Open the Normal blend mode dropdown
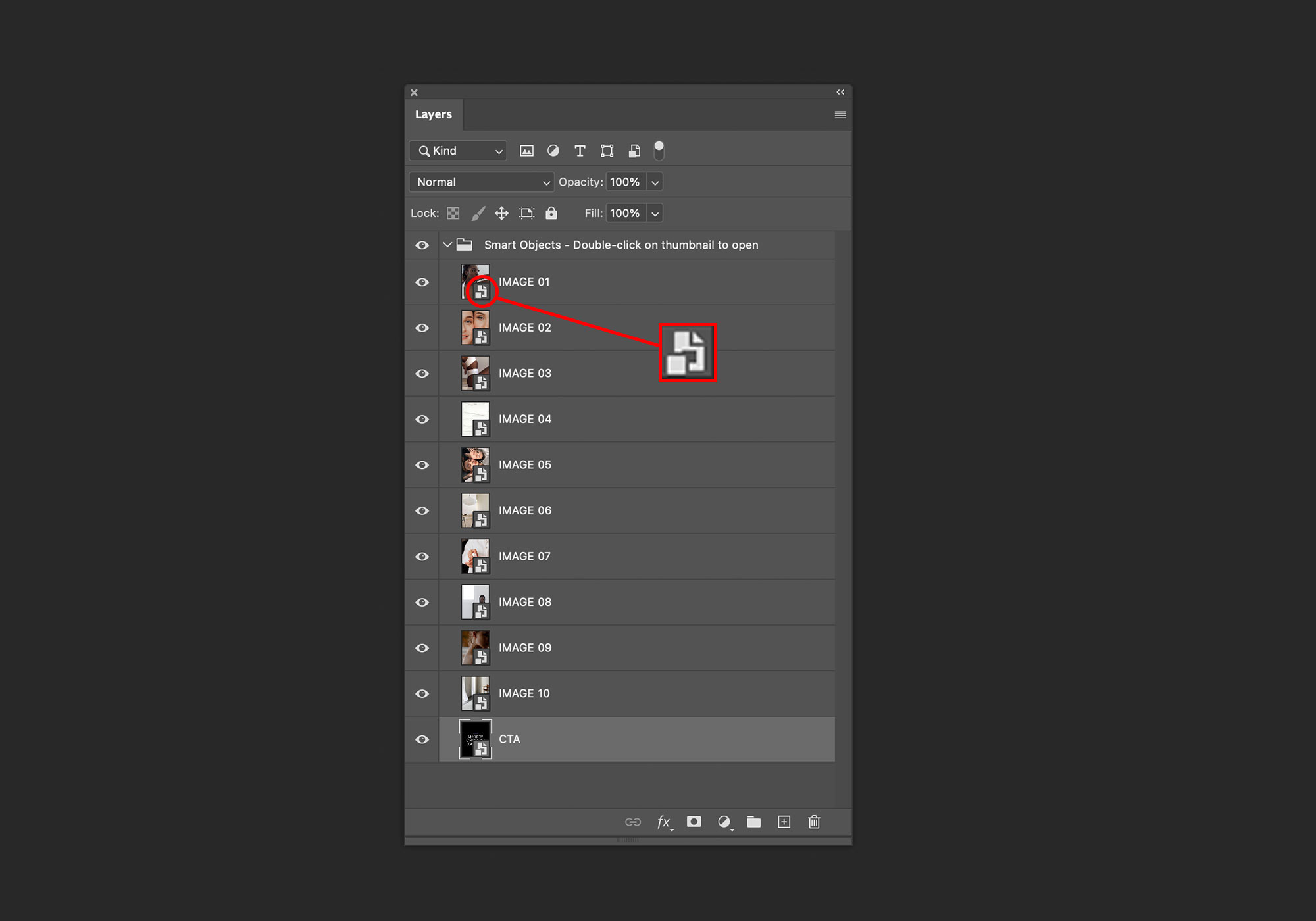Image resolution: width=1316 pixels, height=921 pixels. coord(481,182)
